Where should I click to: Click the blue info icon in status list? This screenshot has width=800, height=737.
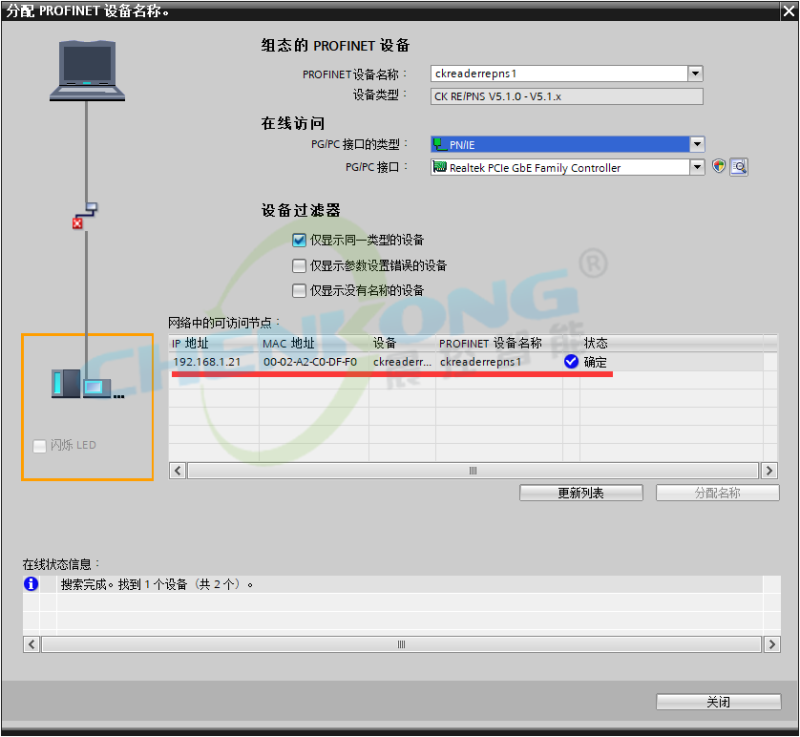tap(31, 584)
